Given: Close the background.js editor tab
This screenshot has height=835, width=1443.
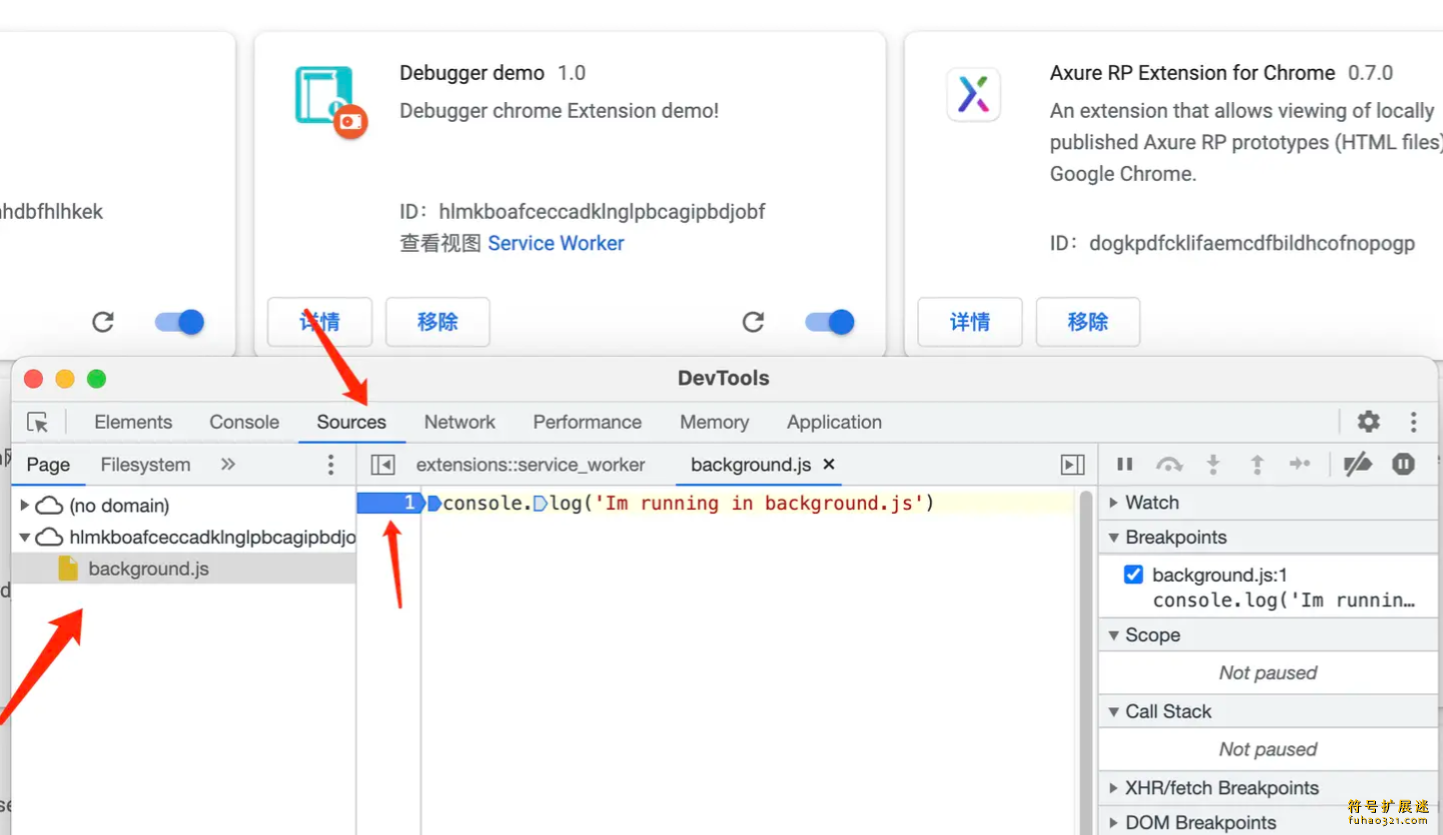Looking at the screenshot, I should coord(828,465).
